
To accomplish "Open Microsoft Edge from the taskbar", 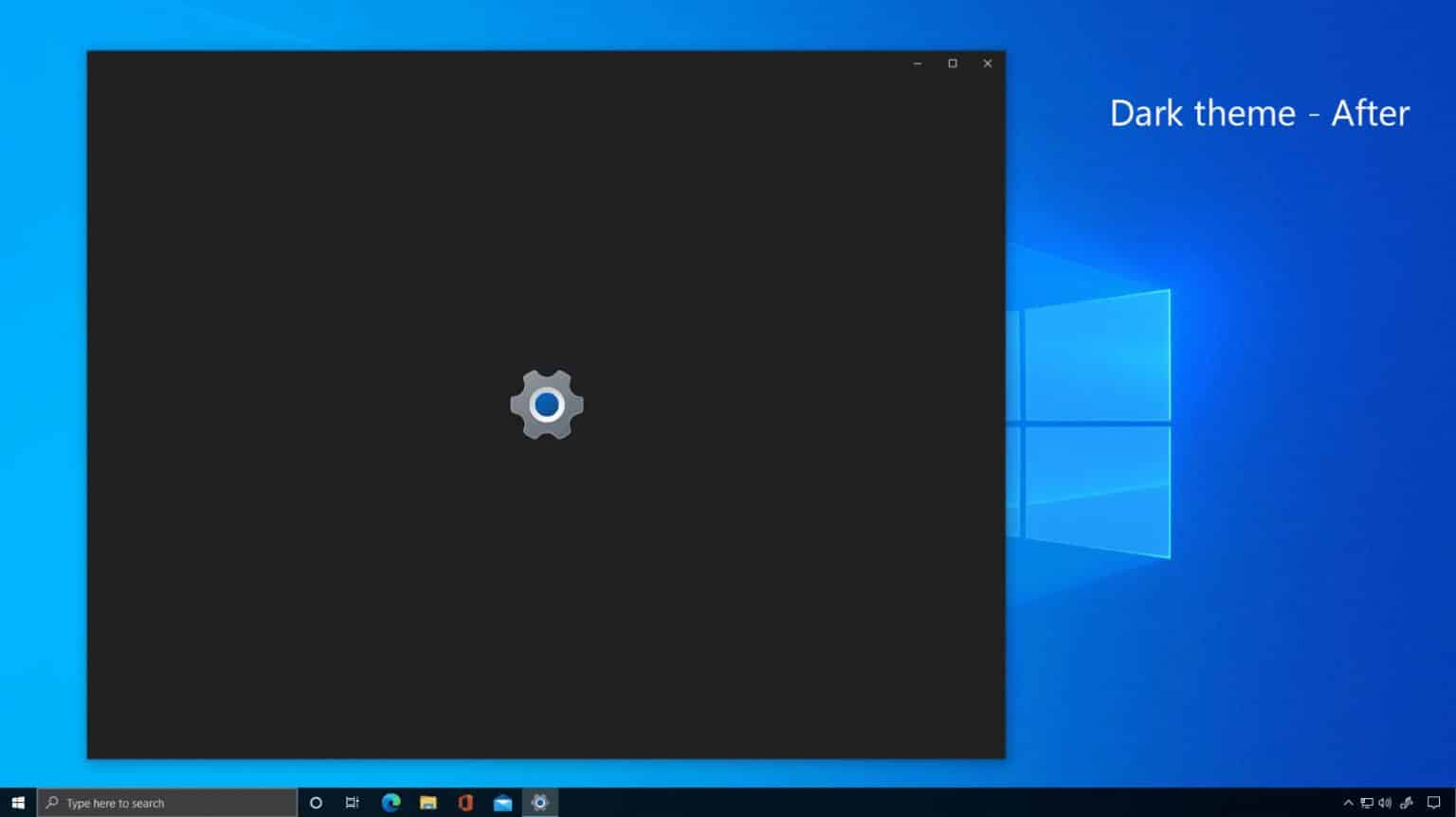I will [391, 803].
